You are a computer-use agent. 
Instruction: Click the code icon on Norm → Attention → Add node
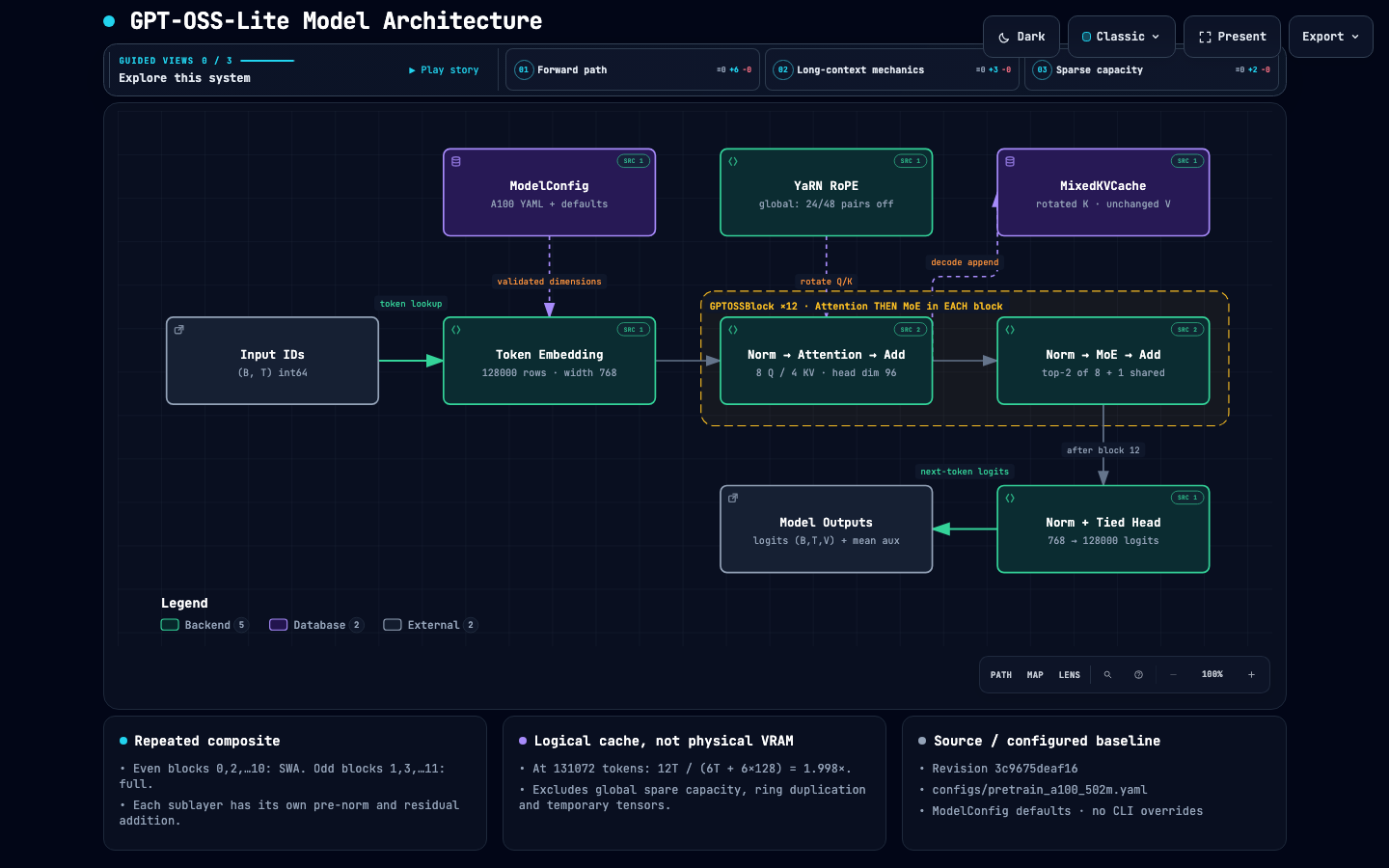pyautogui.click(x=733, y=330)
